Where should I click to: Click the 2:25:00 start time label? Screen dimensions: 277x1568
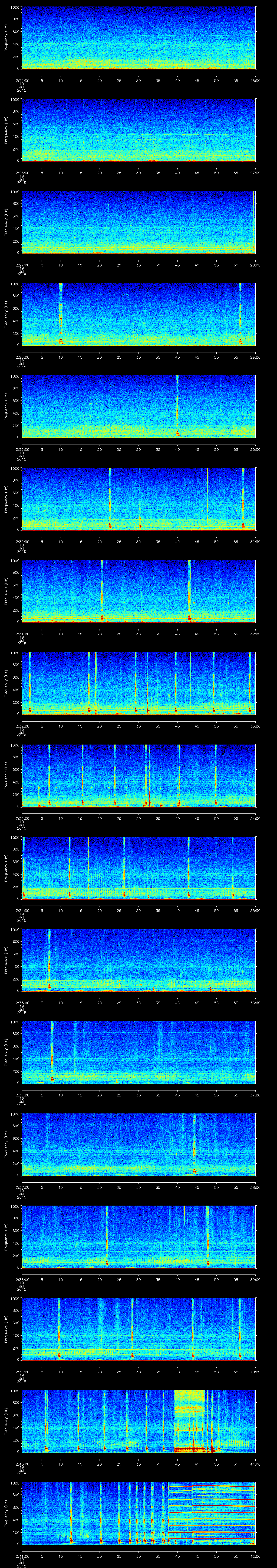click(x=22, y=80)
